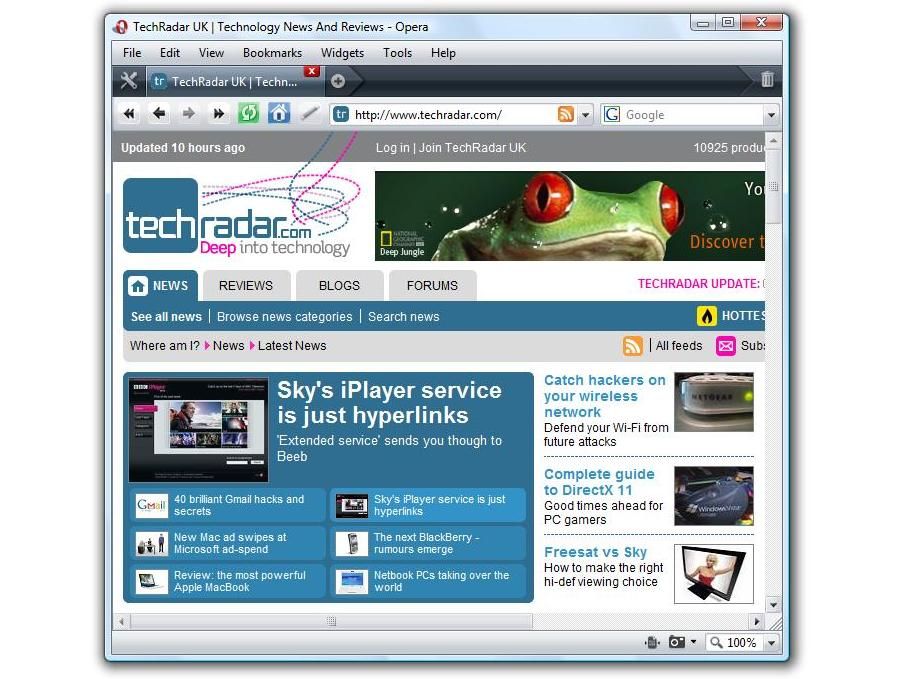Screen dimensions: 905x679
Task: Click the address bar URL field
Action: [453, 115]
